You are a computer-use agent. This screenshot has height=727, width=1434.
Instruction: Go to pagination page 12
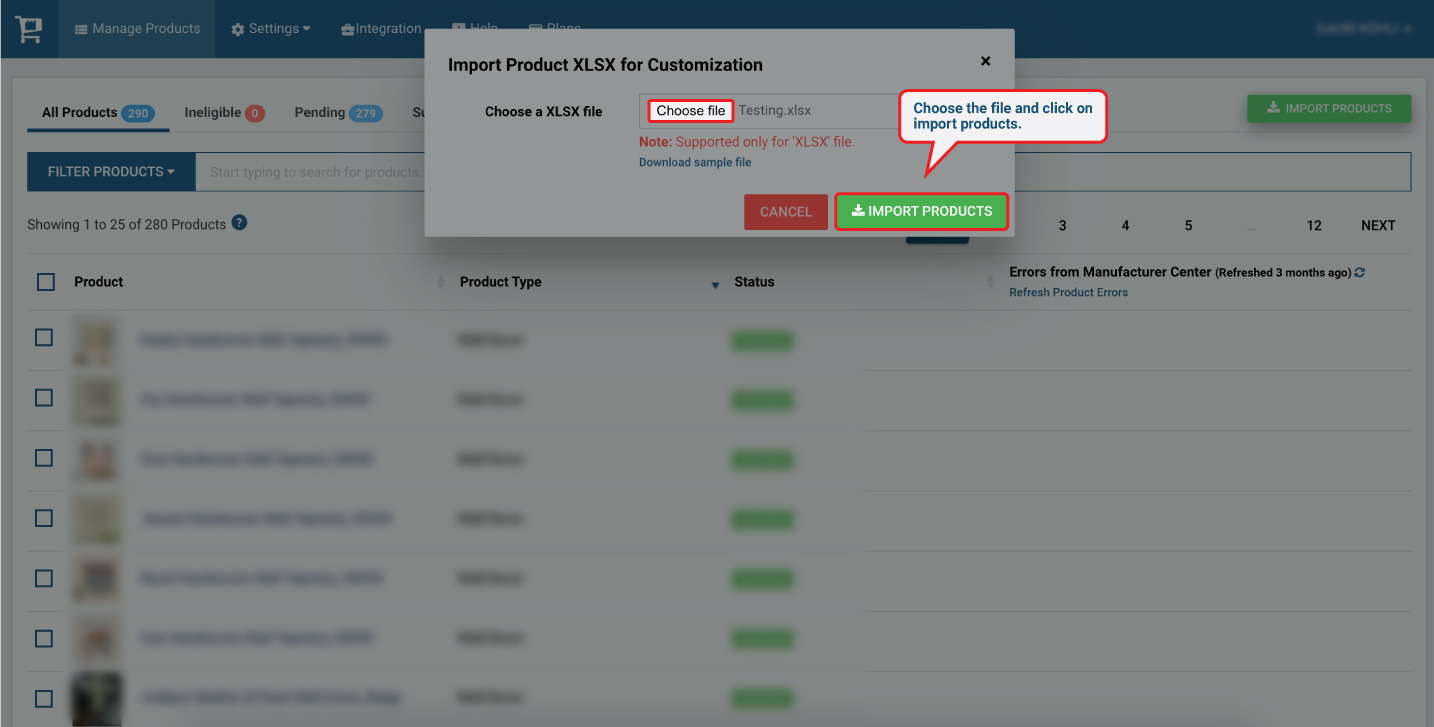pos(1314,225)
